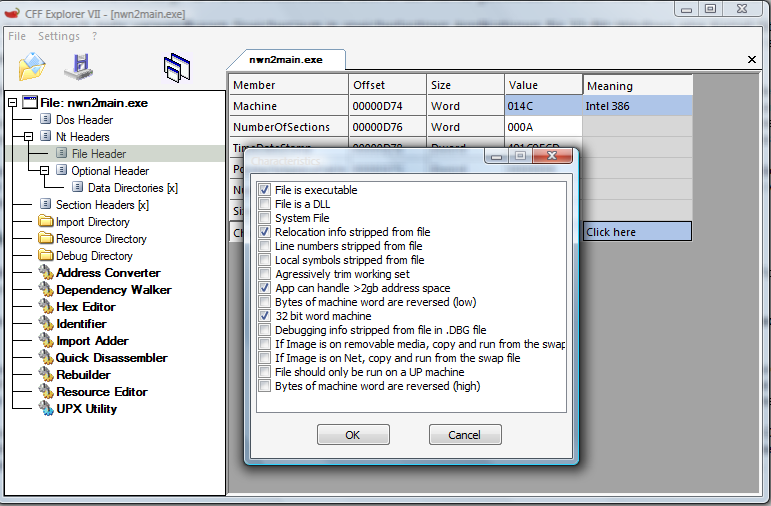This screenshot has height=506, width=771.
Task: Open the File menu
Action: pyautogui.click(x=17, y=36)
